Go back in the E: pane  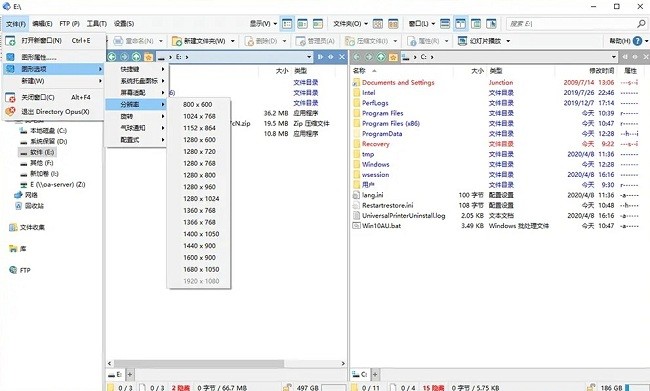point(112,57)
